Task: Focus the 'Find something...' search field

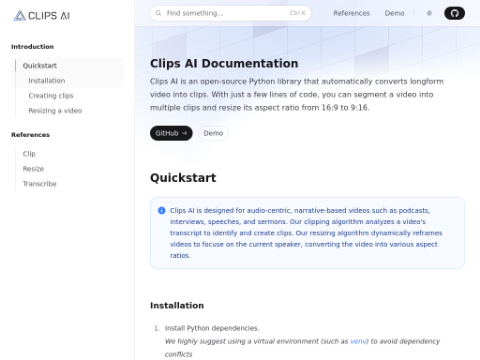Action: tap(230, 13)
